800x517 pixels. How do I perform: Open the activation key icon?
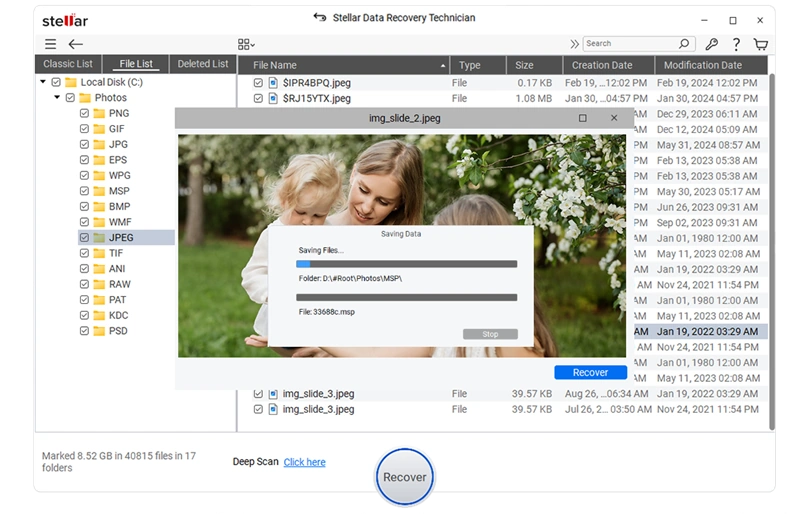coord(711,44)
